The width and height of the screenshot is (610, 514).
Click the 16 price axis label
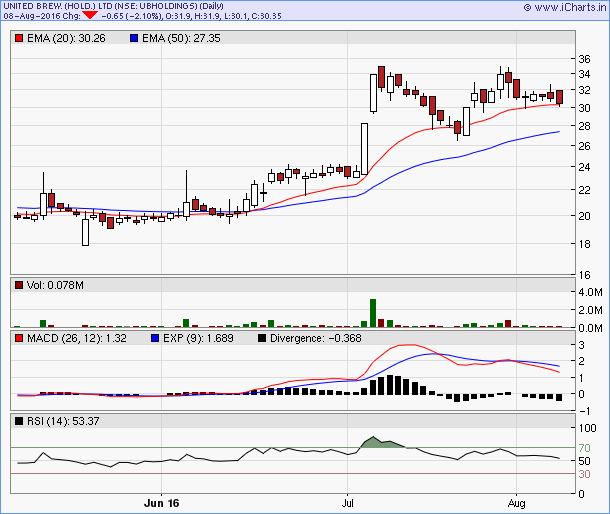pyautogui.click(x=584, y=275)
